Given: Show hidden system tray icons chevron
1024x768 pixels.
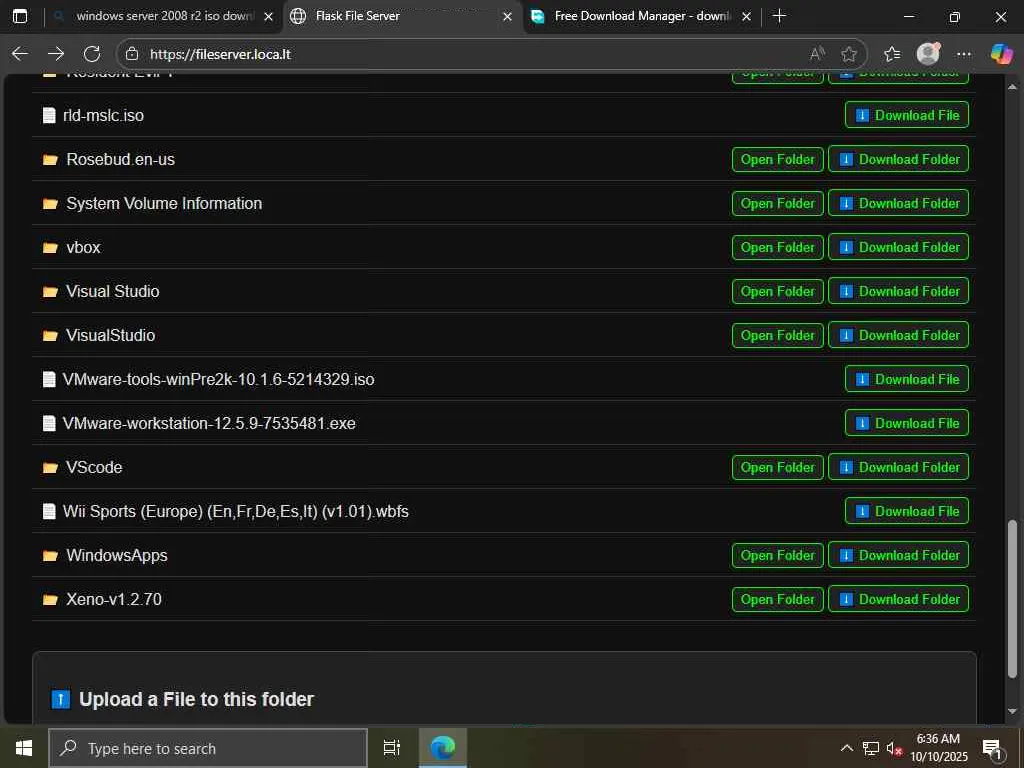Looking at the screenshot, I should 846,748.
